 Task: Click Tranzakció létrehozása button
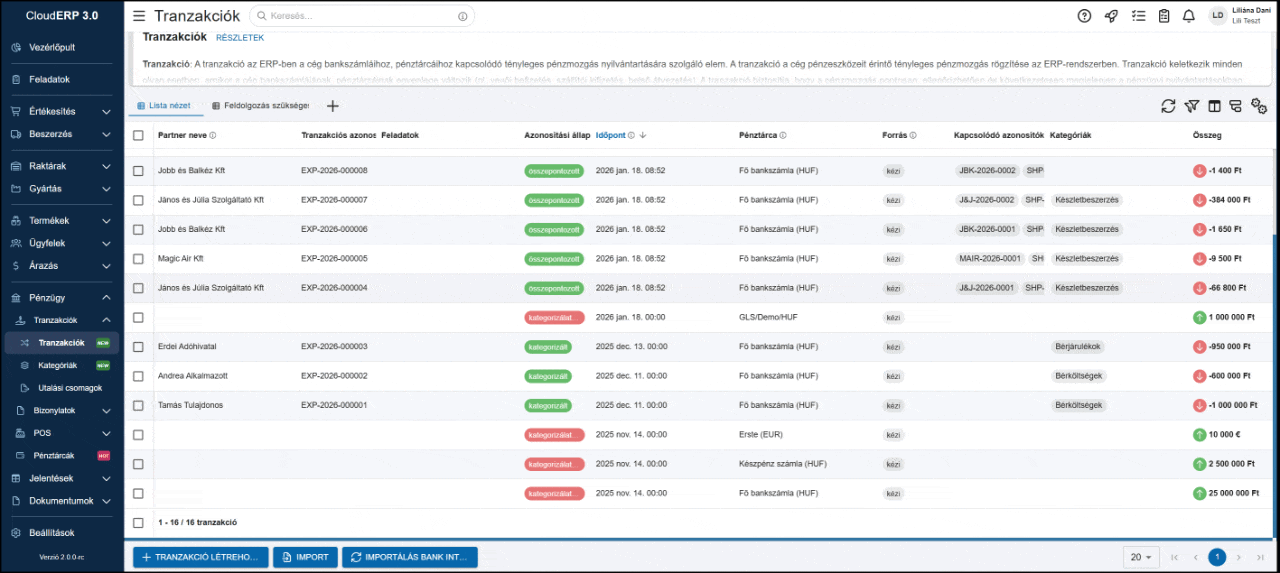pyautogui.click(x=201, y=557)
